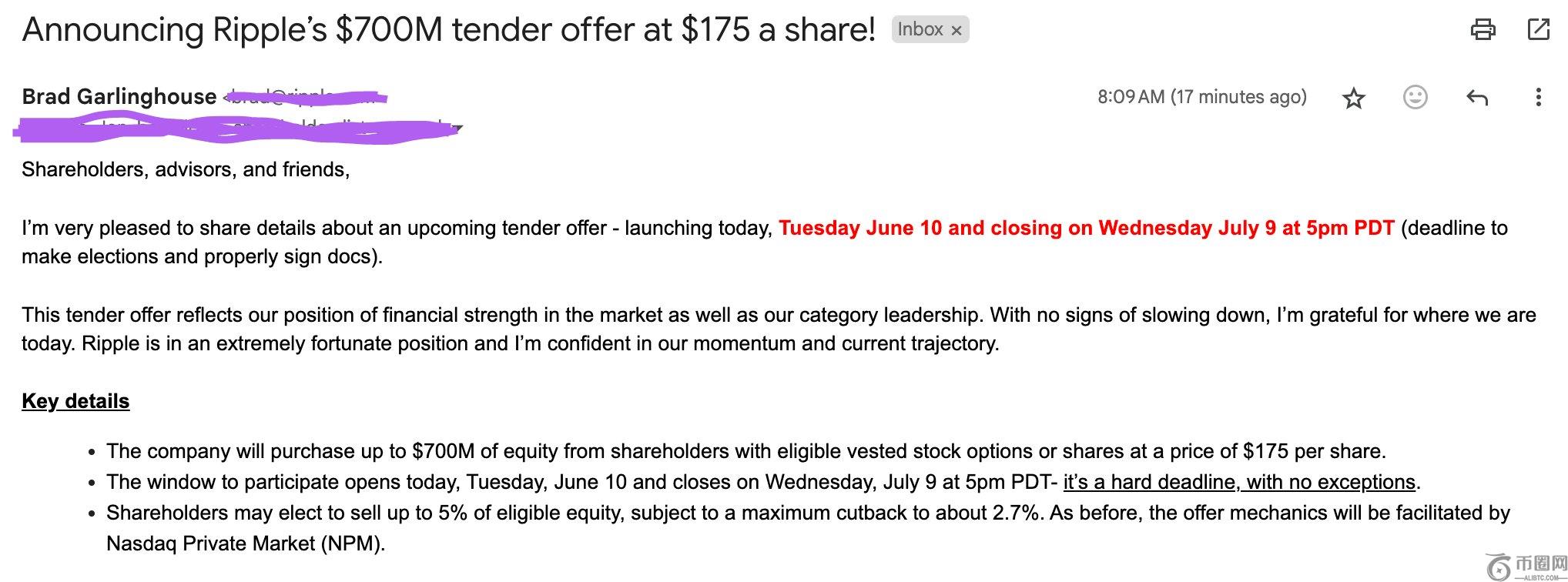Click sender name Brad Garlinghouse
This screenshot has height=582, width=1568.
pyautogui.click(x=119, y=96)
